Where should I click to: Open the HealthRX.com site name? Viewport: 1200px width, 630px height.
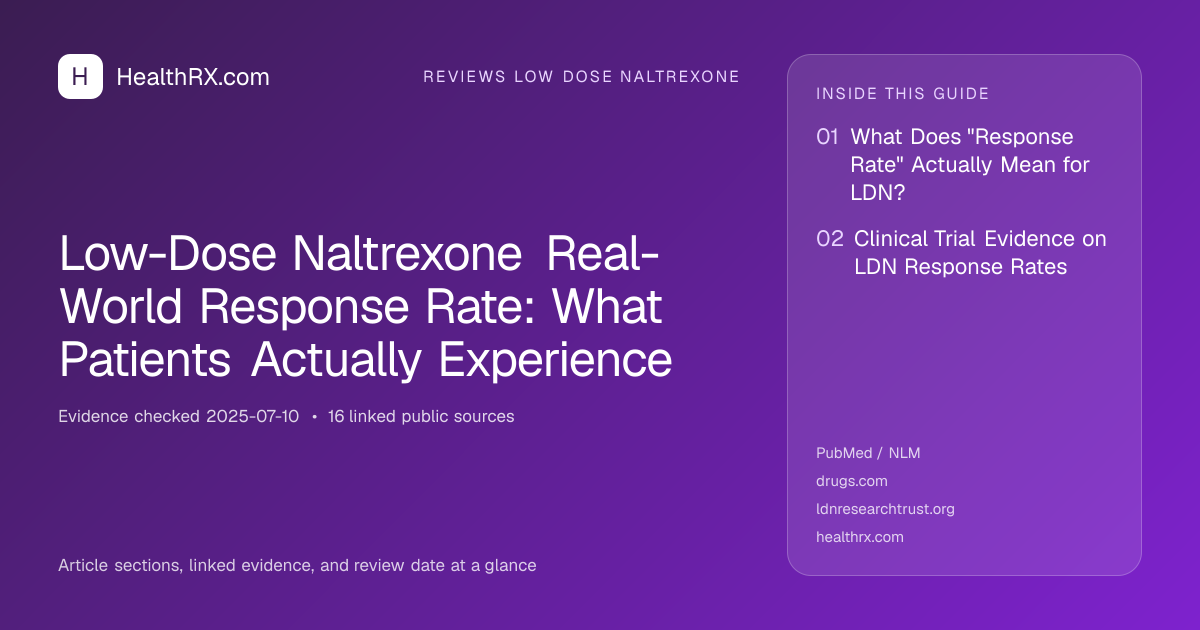click(193, 77)
